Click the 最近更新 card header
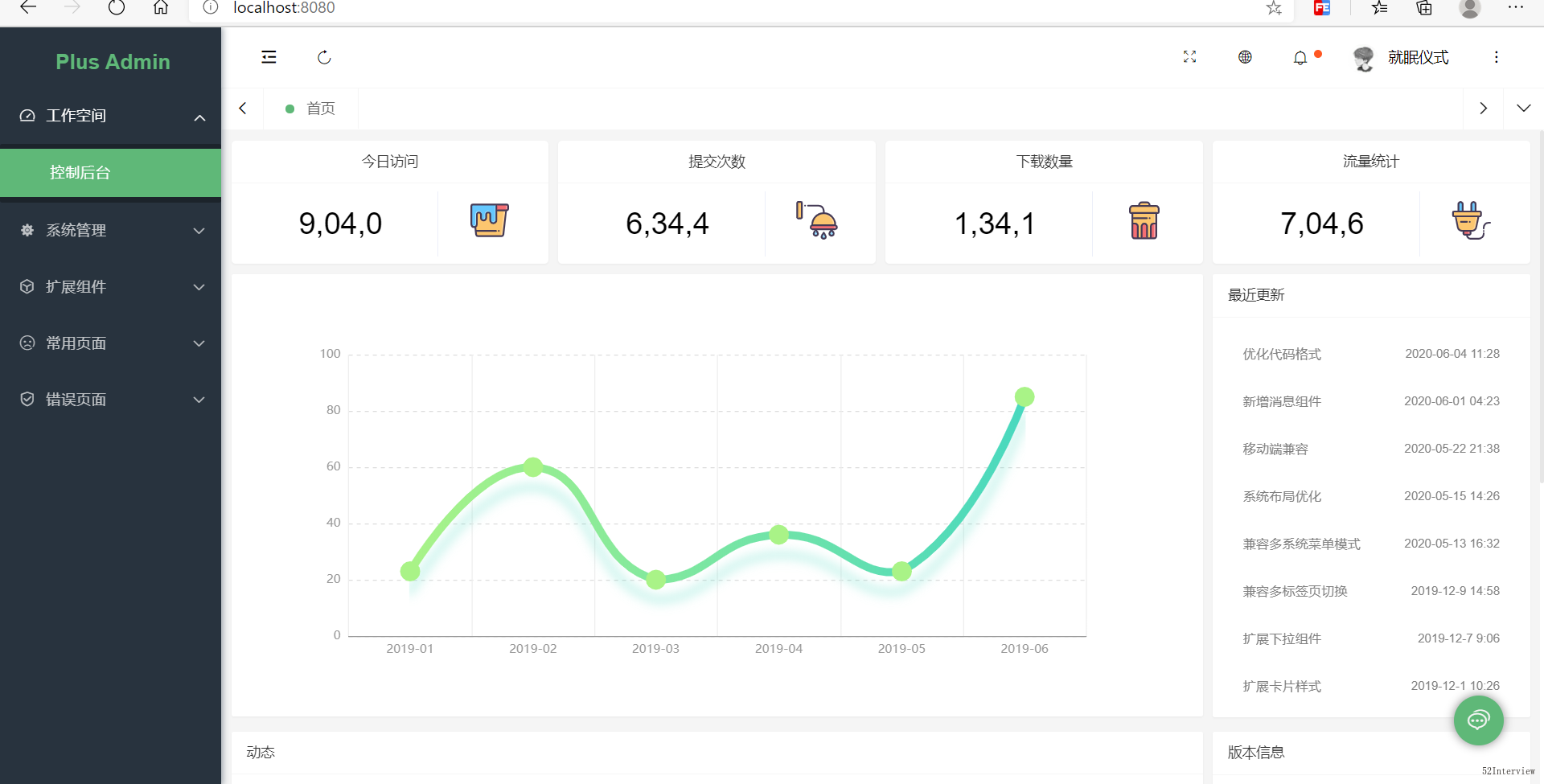This screenshot has width=1544, height=784. point(1371,295)
